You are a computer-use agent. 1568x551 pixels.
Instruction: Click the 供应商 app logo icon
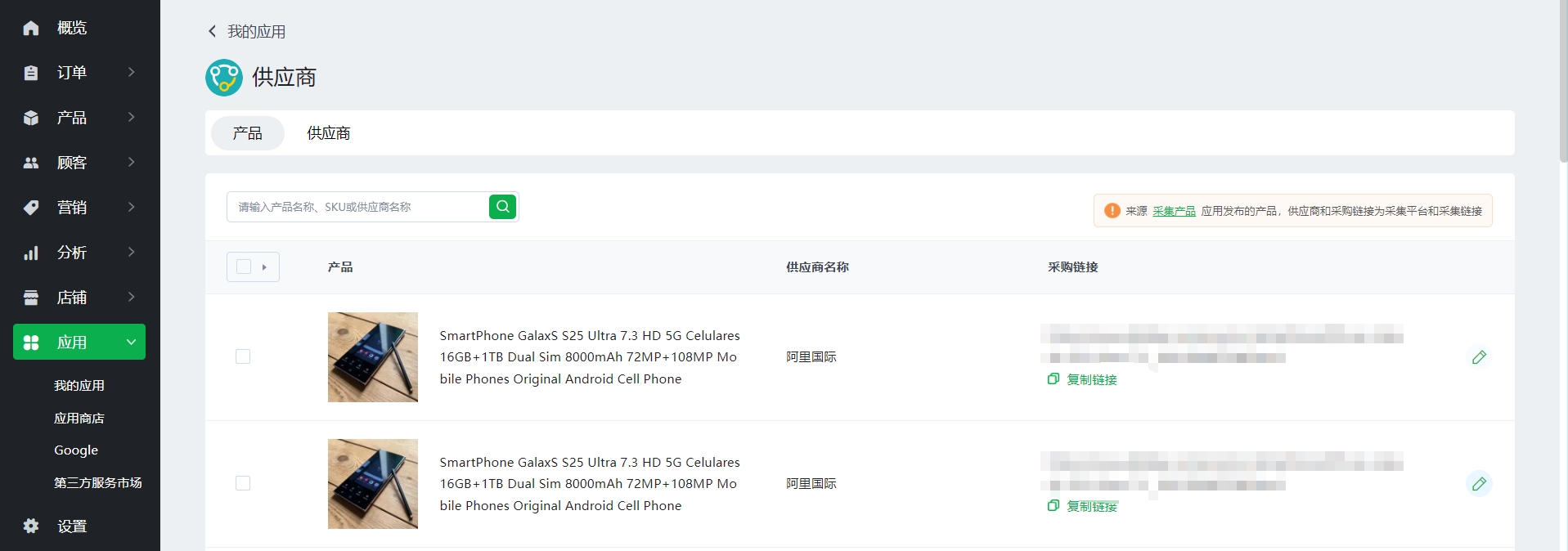pos(224,78)
